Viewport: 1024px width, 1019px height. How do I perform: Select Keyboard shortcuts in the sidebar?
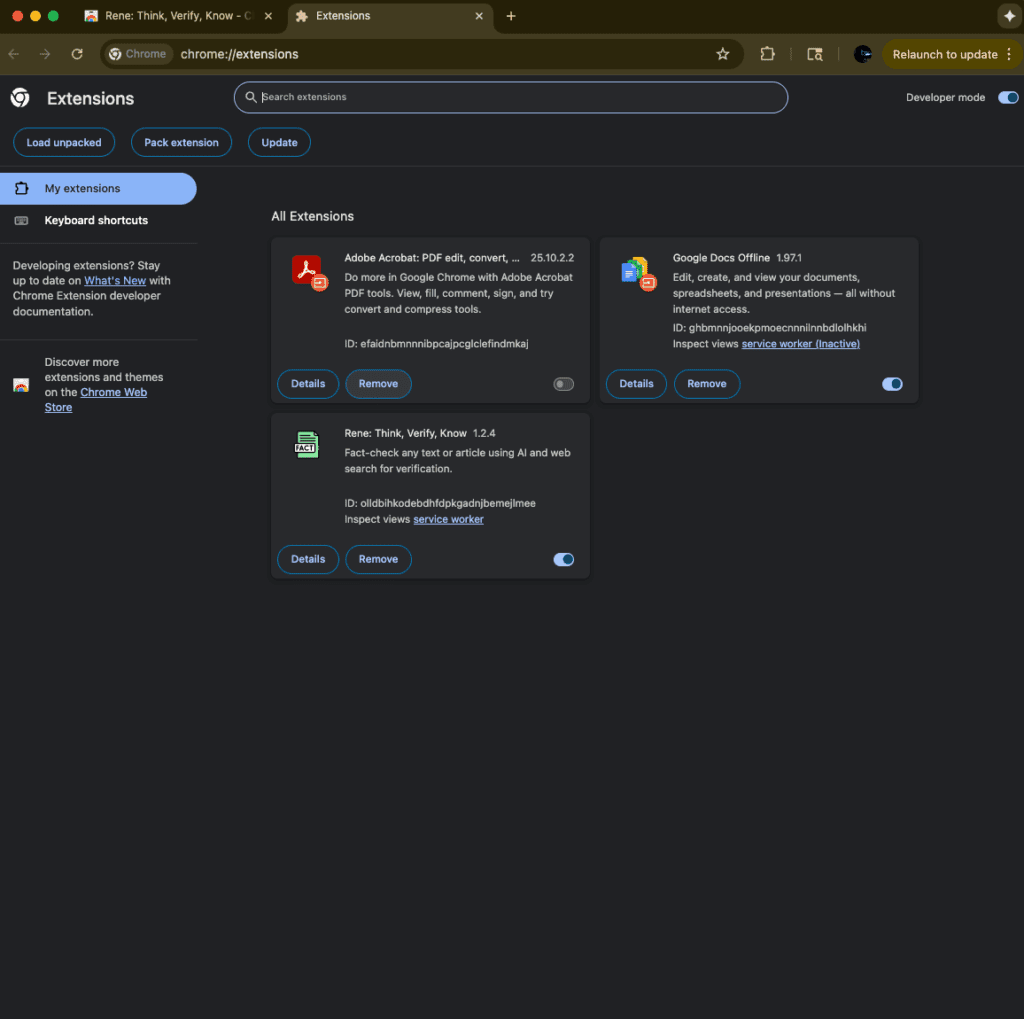click(x=96, y=220)
